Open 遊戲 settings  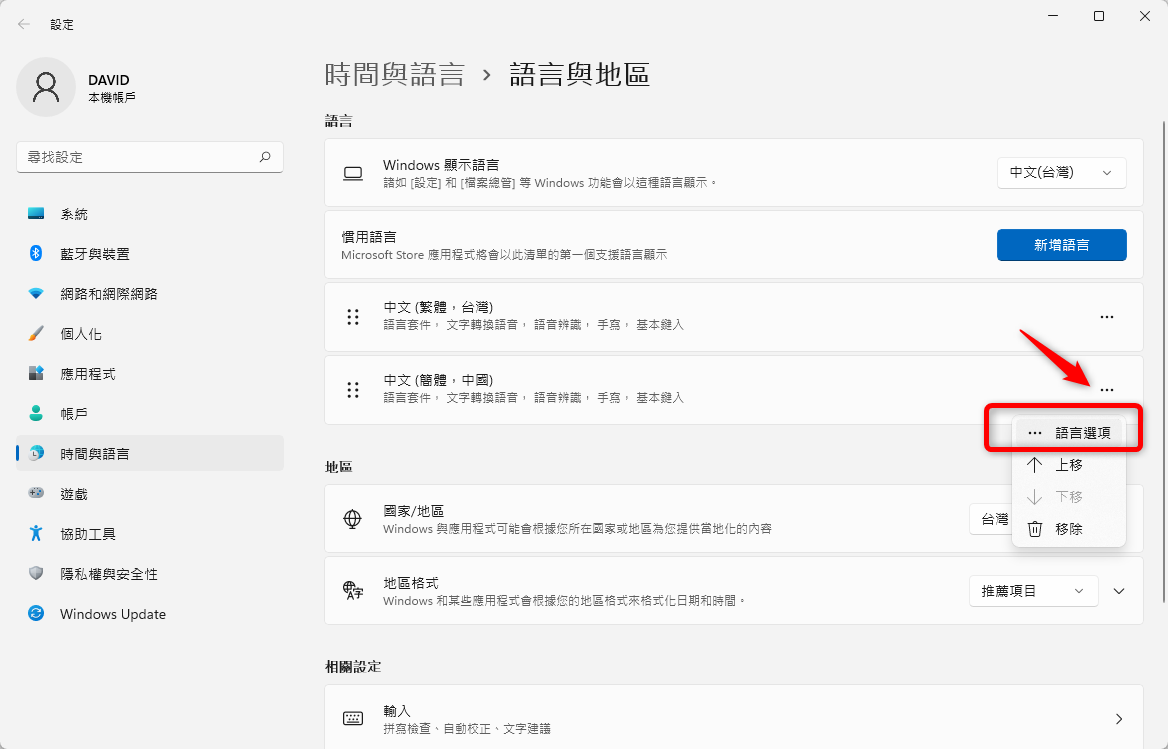(150, 494)
